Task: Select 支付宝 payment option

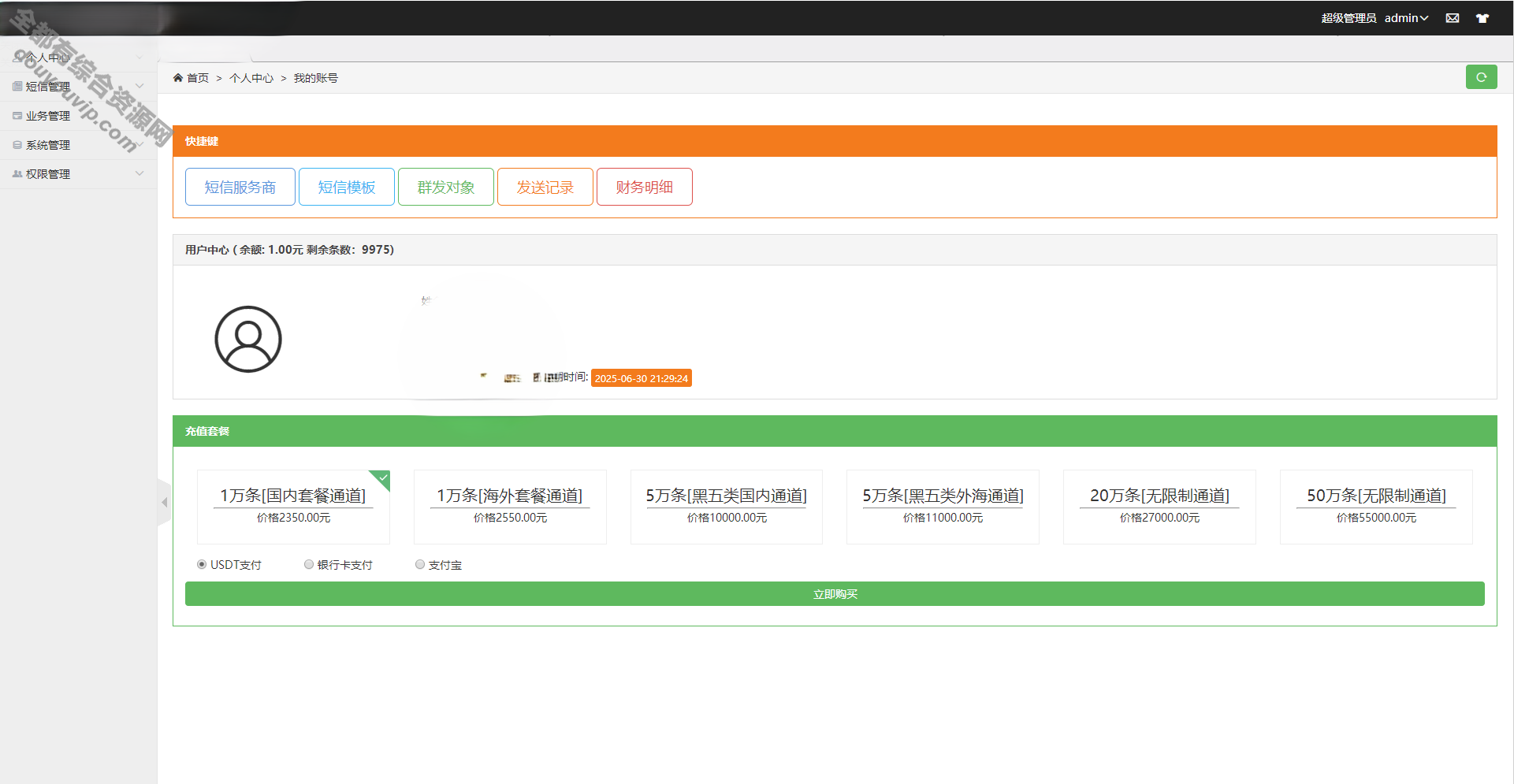Action: (420, 564)
